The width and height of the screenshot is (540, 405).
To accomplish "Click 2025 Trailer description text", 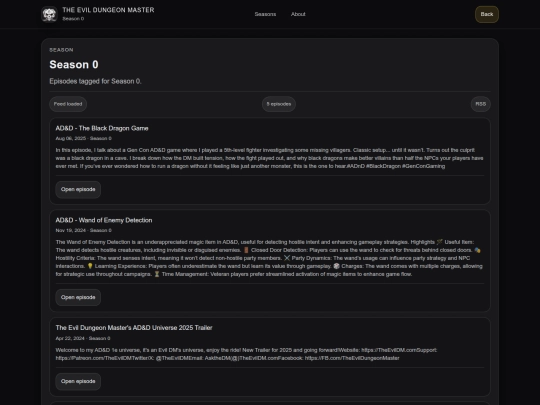I will [246, 354].
